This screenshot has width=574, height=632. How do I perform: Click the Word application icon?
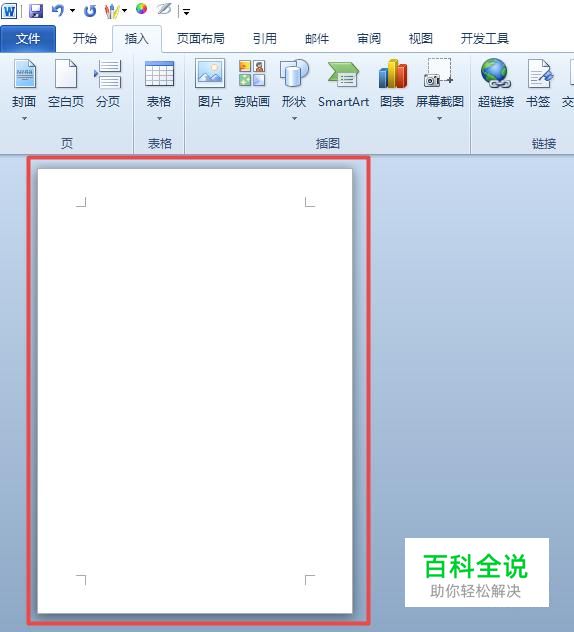coord(9,11)
